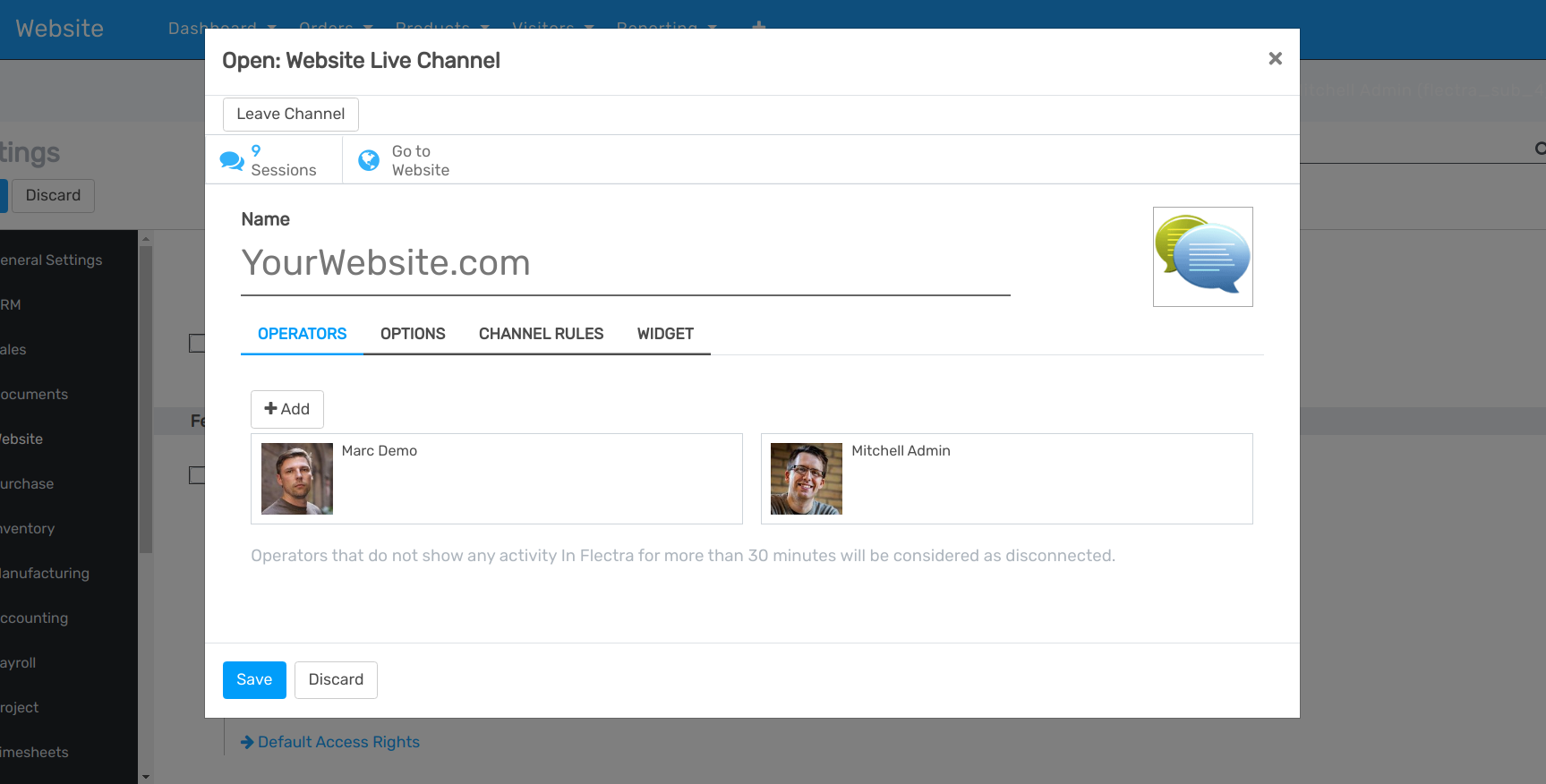The image size is (1546, 784).
Task: Select the Marc Demo operator card
Action: (x=497, y=479)
